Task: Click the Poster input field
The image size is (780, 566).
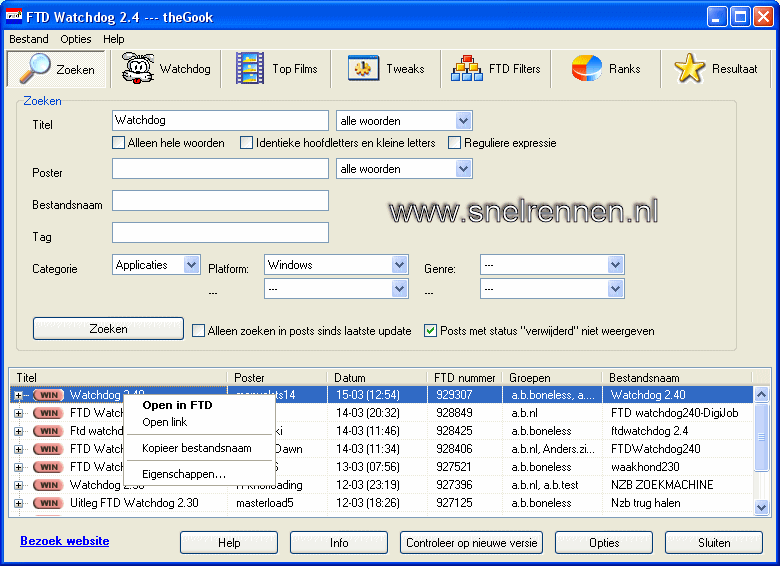Action: (x=220, y=169)
